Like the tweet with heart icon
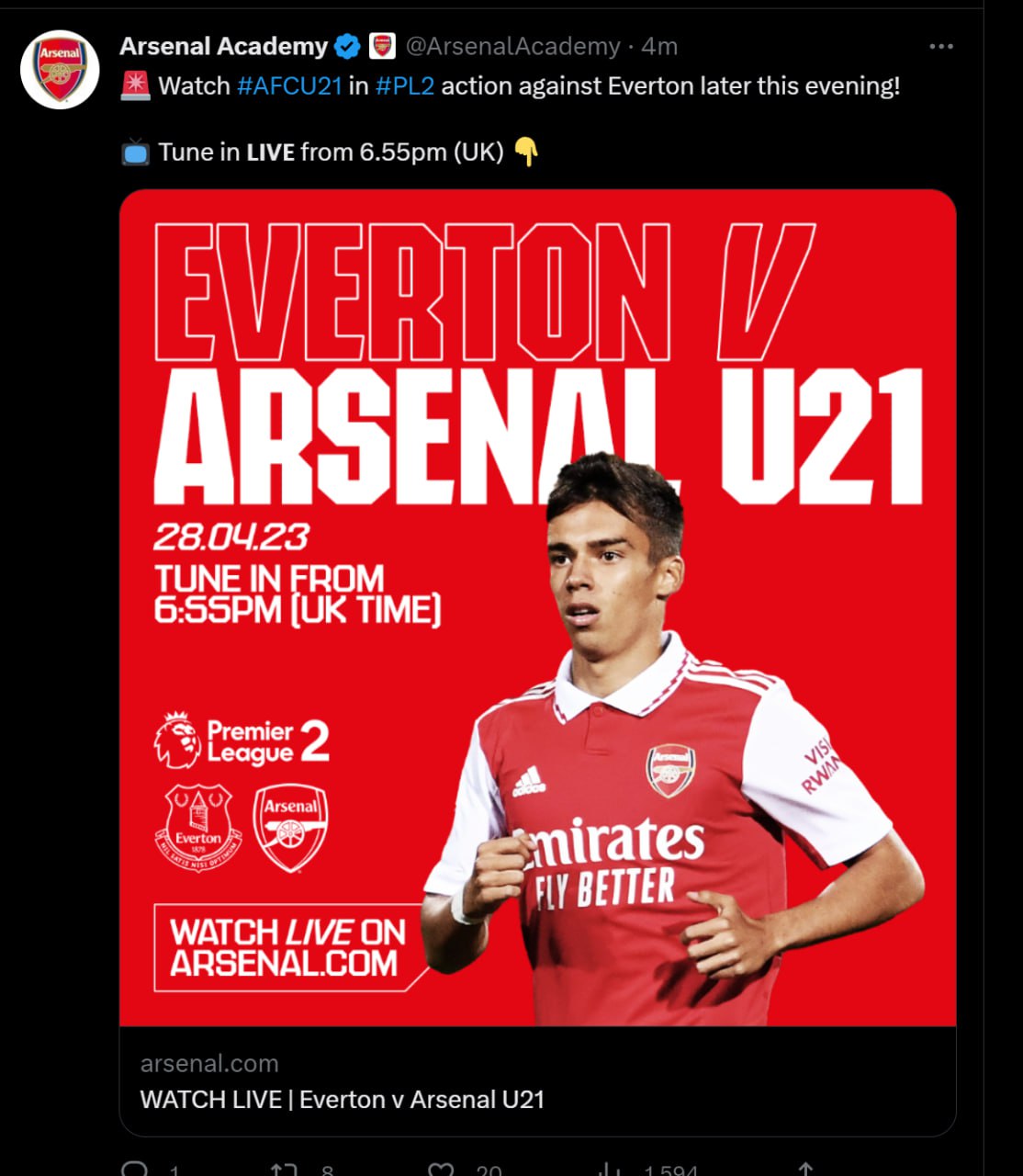The image size is (1023, 1176). 442,1169
